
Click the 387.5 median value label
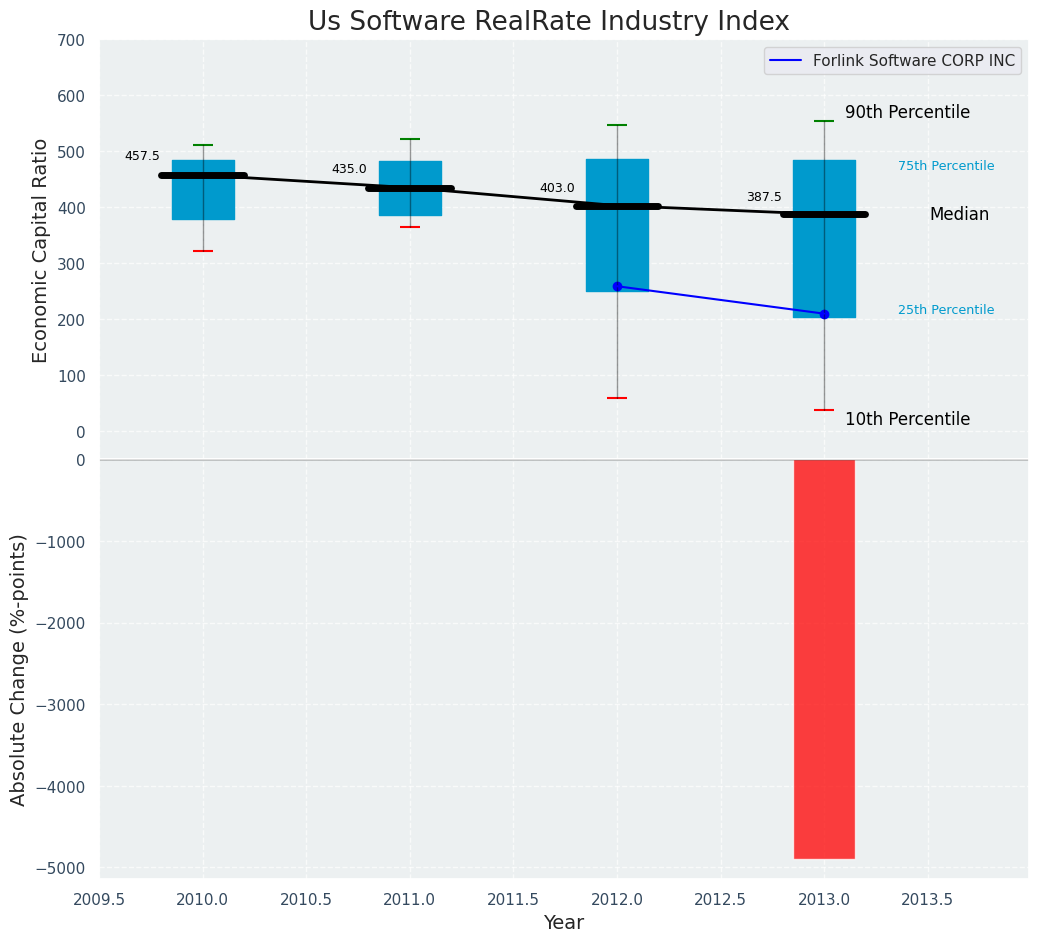click(x=764, y=197)
